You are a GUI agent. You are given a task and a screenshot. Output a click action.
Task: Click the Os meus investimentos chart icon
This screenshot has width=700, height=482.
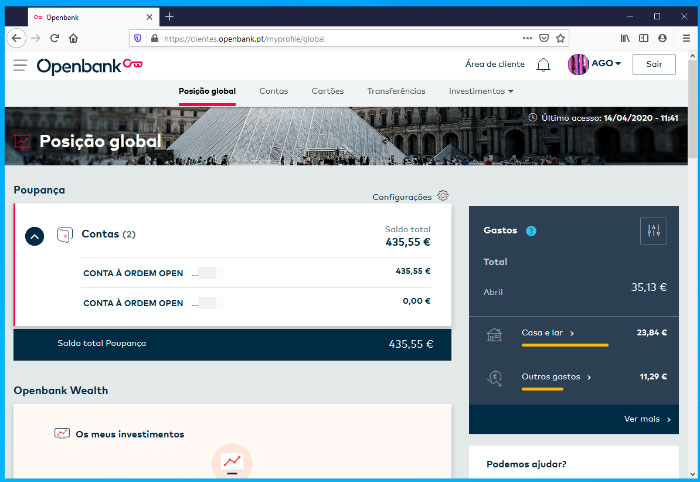[x=62, y=433]
